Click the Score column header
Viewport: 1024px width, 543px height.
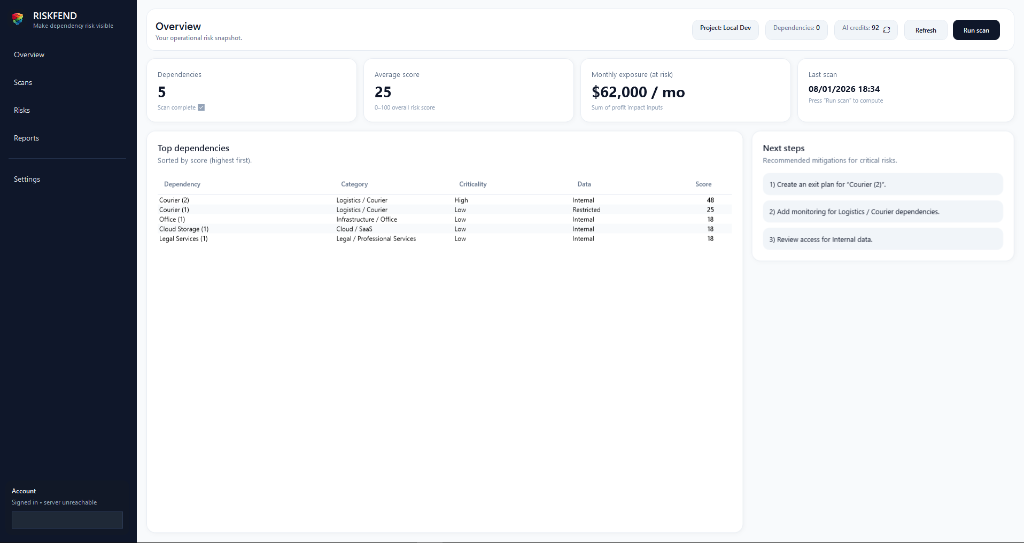tap(703, 184)
